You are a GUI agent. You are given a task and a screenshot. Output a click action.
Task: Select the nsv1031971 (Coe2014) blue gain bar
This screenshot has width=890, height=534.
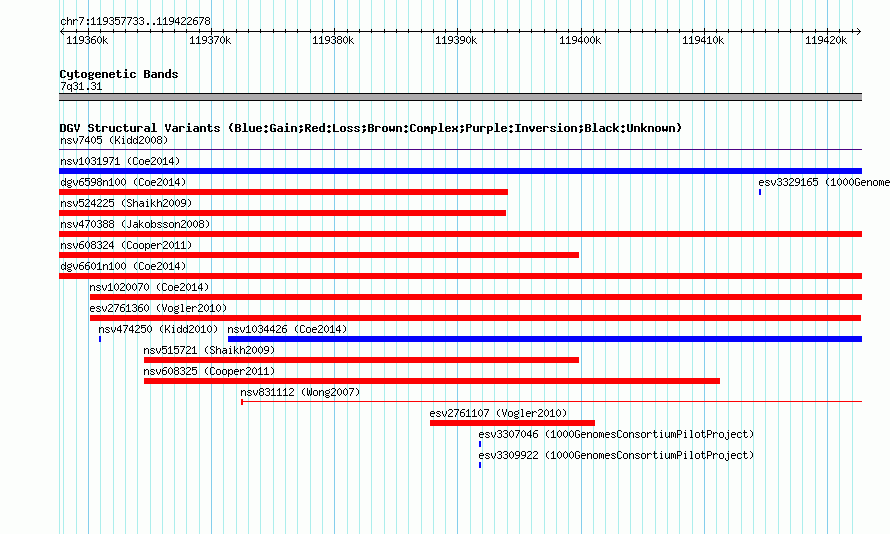pyautogui.click(x=460, y=171)
